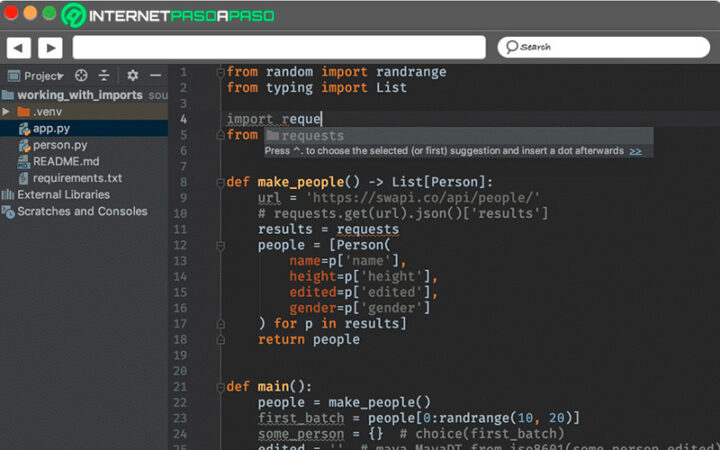Toggle fold marker next to def make_people
The image size is (720, 450).
(x=219, y=182)
